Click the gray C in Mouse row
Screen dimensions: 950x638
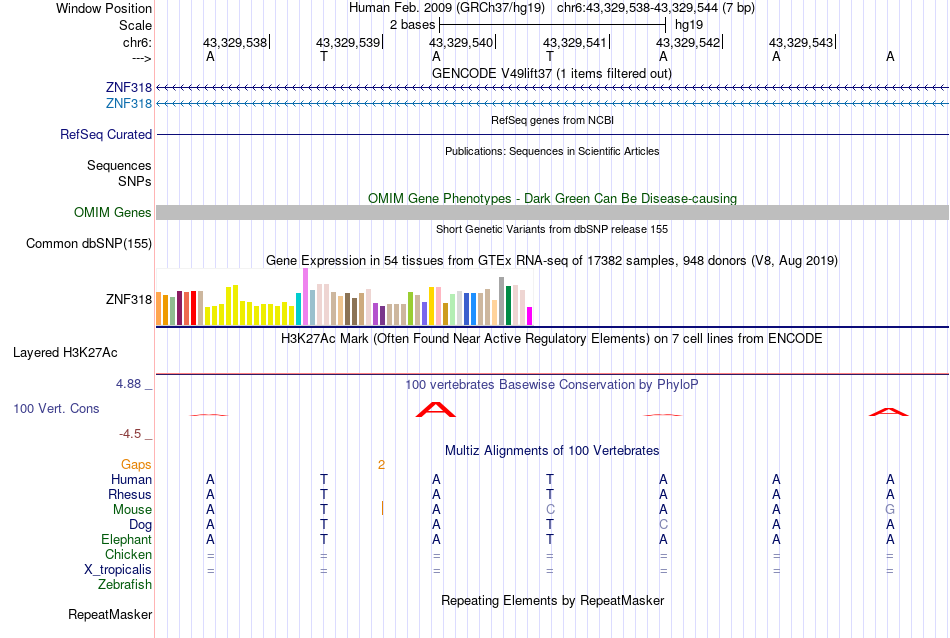[x=550, y=510]
